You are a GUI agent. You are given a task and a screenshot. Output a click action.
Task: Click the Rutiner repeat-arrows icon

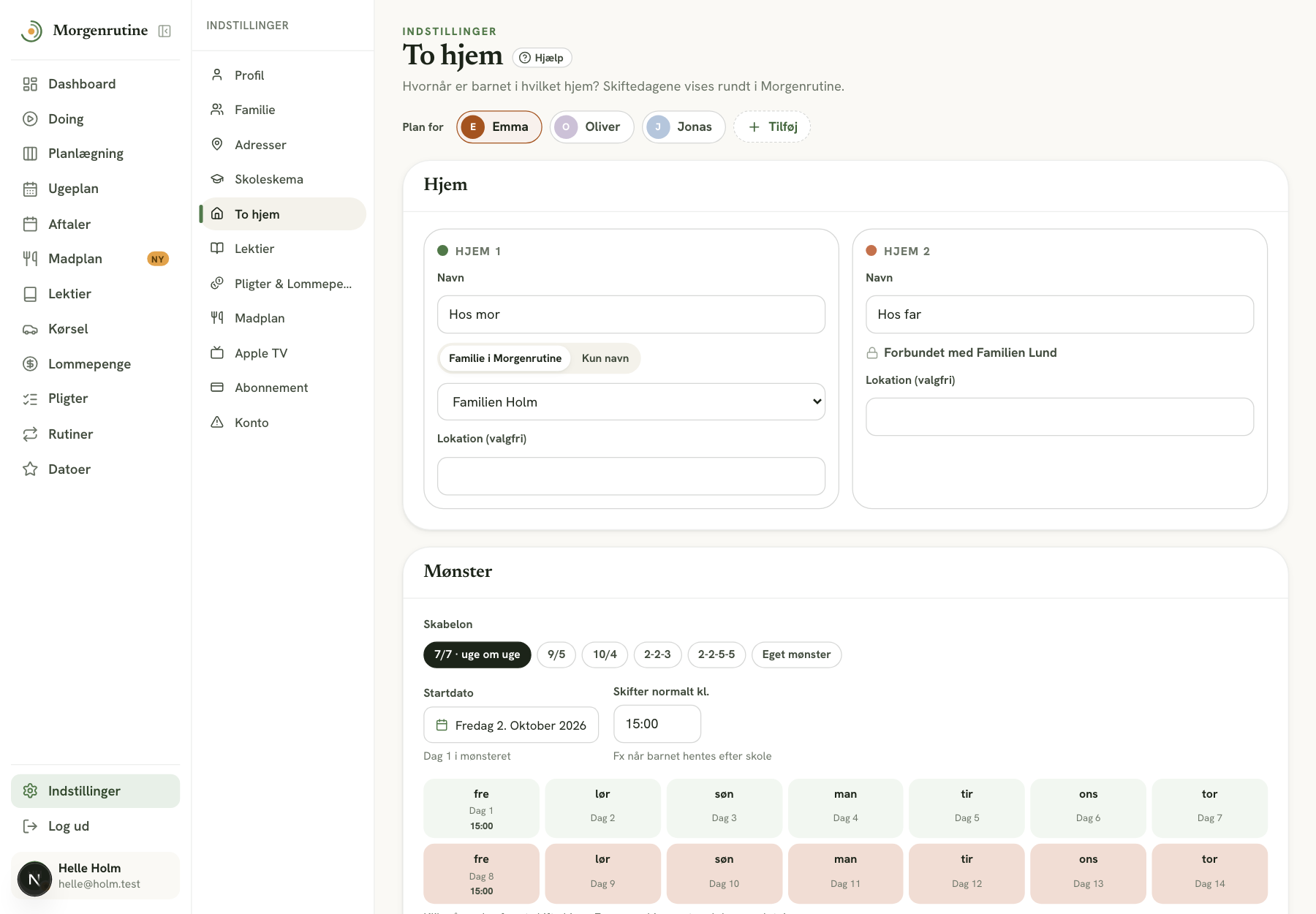pos(30,434)
